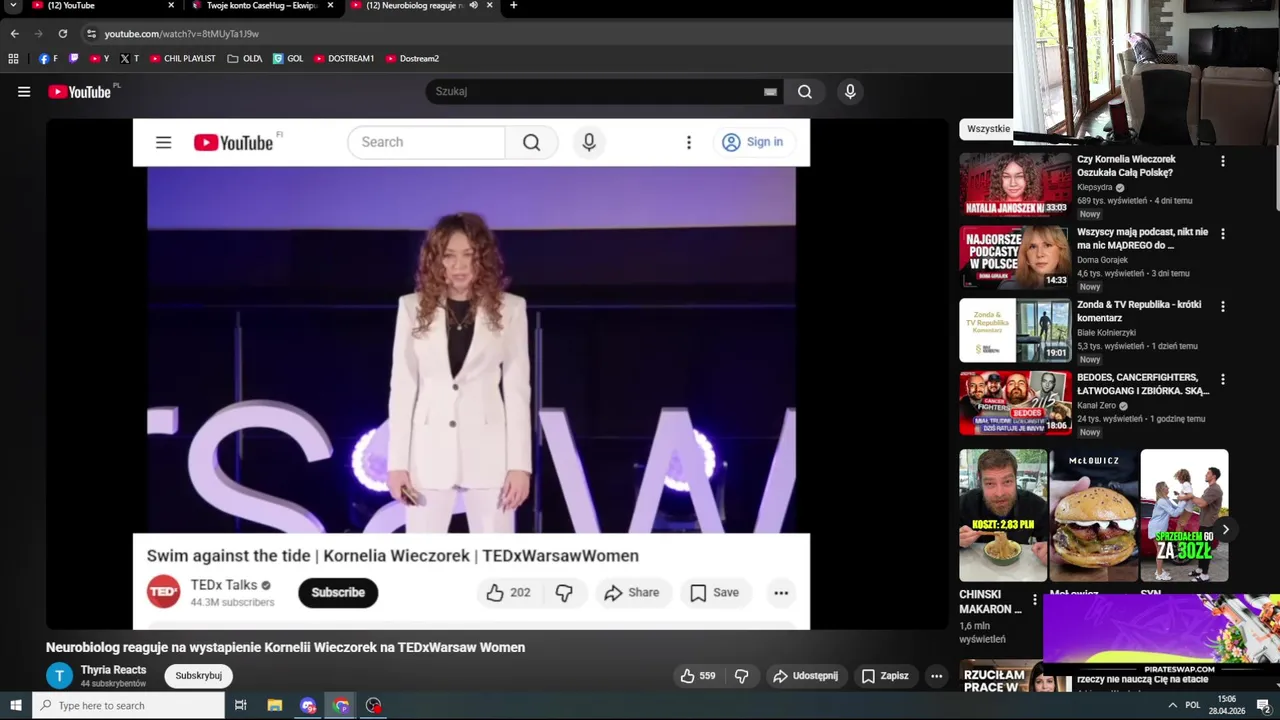Launch File Explorer from the taskbar
This screenshot has height=720, width=1280.
(275, 706)
